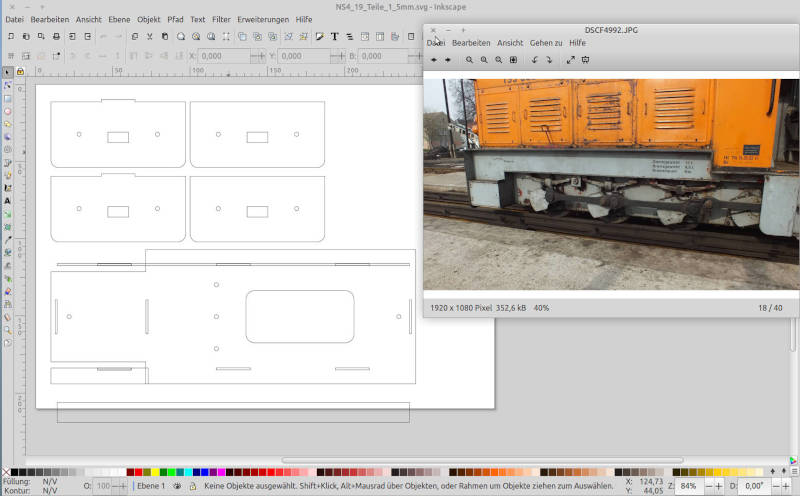Screen dimensions: 800x496
Task: Click the no-color X swatch in palette
Action: pos(6,472)
